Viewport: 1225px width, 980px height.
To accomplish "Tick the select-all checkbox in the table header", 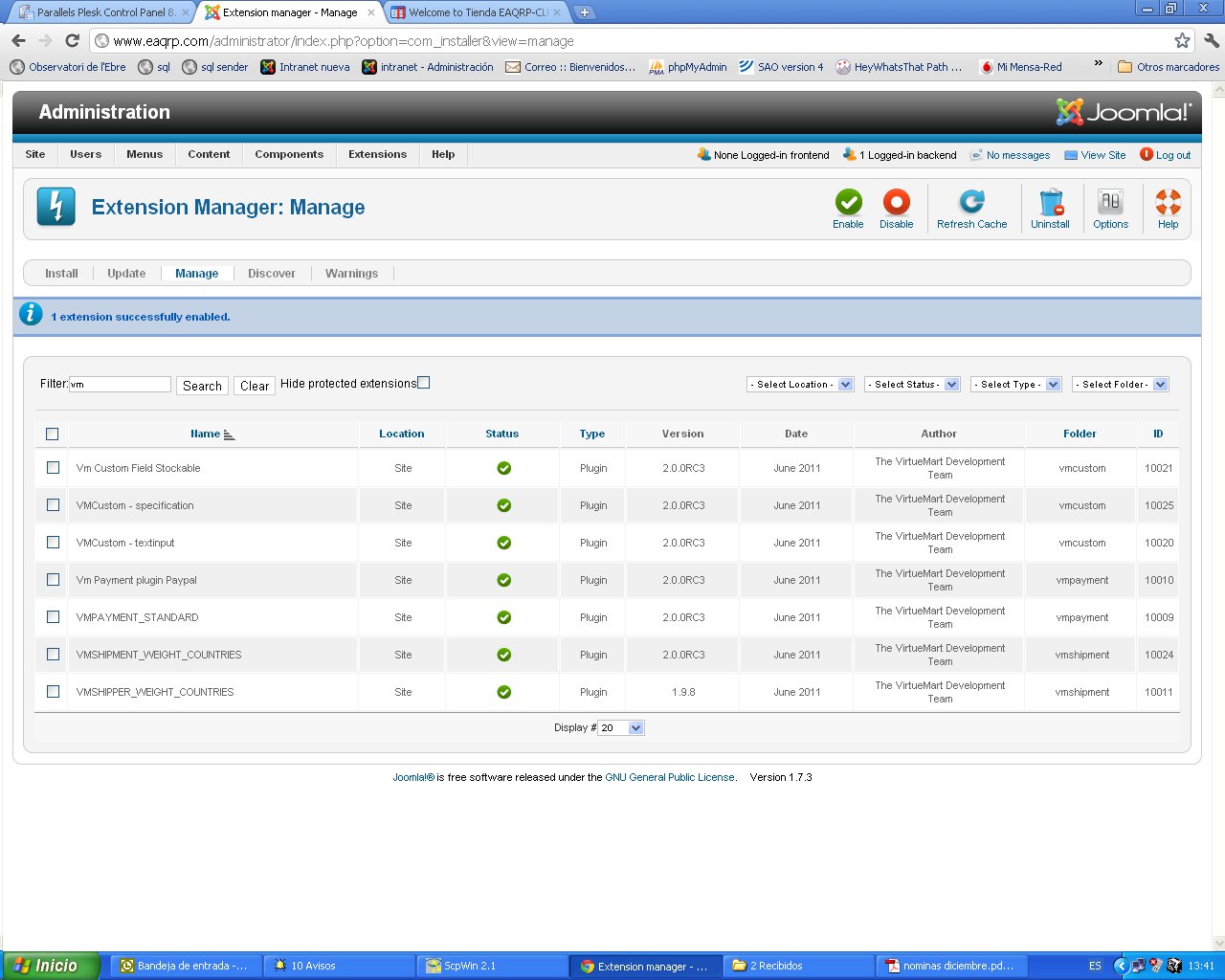I will (x=53, y=434).
